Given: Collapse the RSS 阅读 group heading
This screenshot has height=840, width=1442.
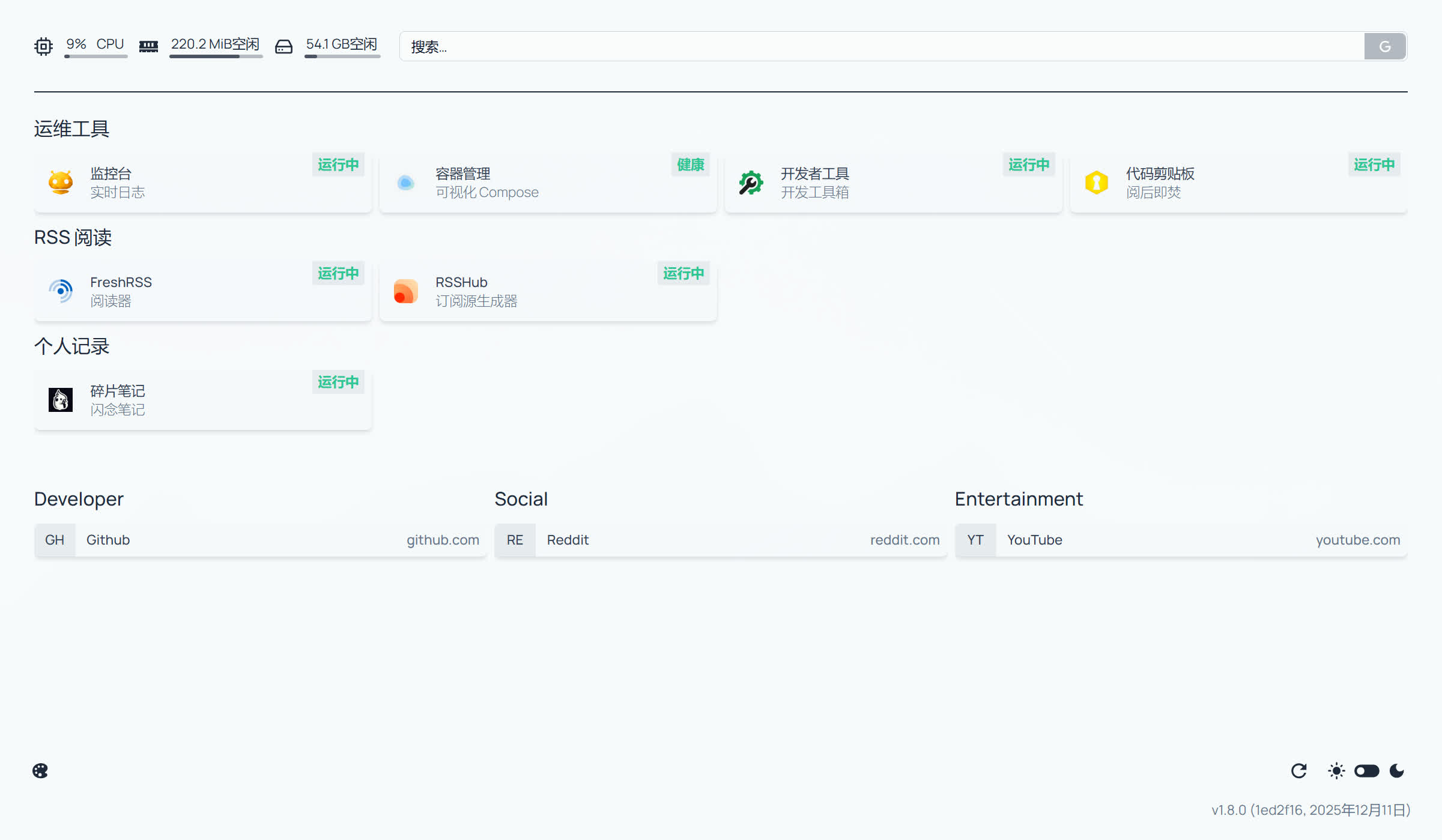Looking at the screenshot, I should (73, 238).
